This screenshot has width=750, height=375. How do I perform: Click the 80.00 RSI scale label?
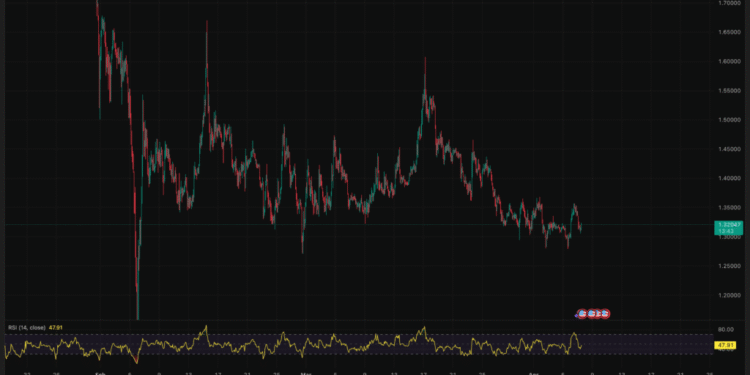tap(726, 330)
